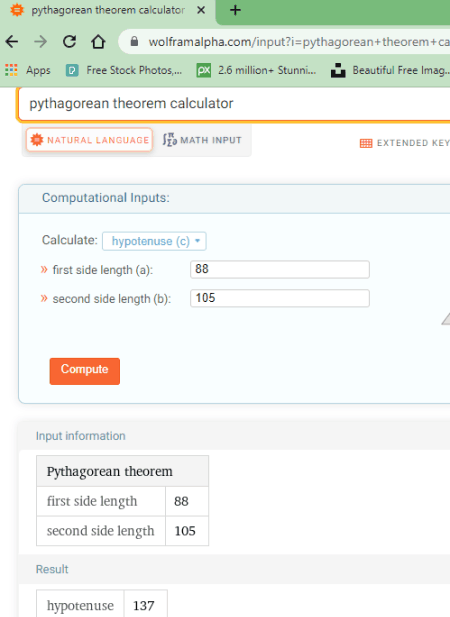Click the browser back arrow
This screenshot has height=617, width=450.
[x=12, y=41]
